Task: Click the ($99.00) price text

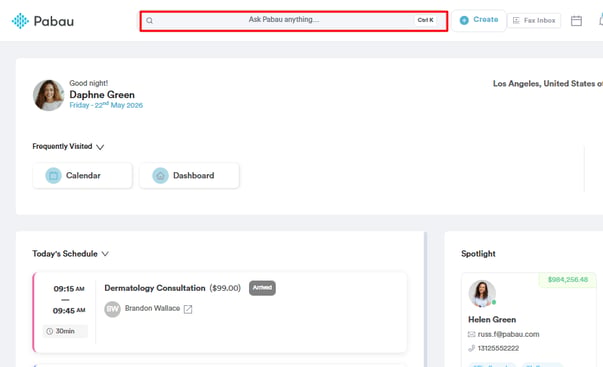Action: [x=225, y=288]
